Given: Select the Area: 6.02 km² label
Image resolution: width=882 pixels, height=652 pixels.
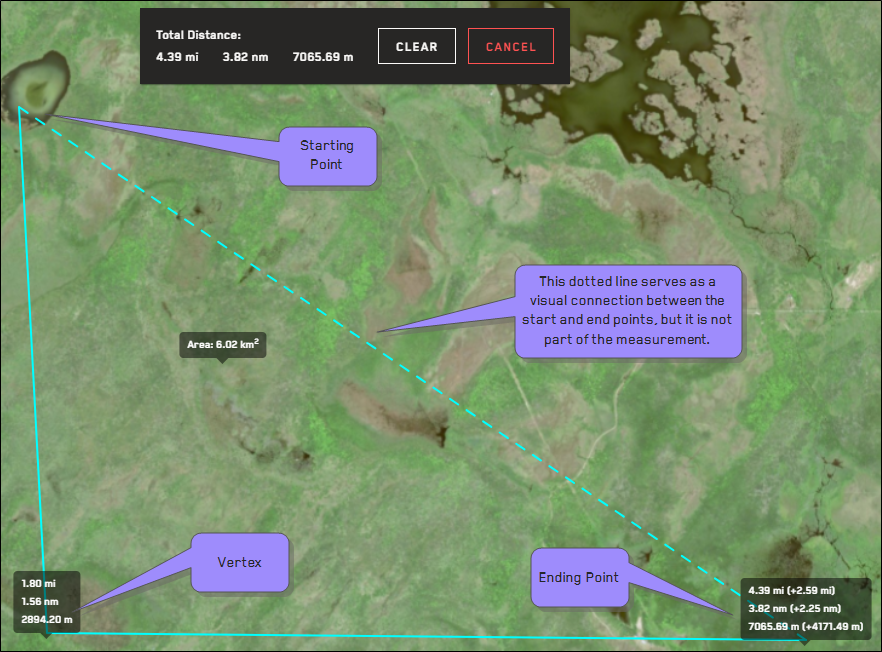Looking at the screenshot, I should (x=223, y=344).
